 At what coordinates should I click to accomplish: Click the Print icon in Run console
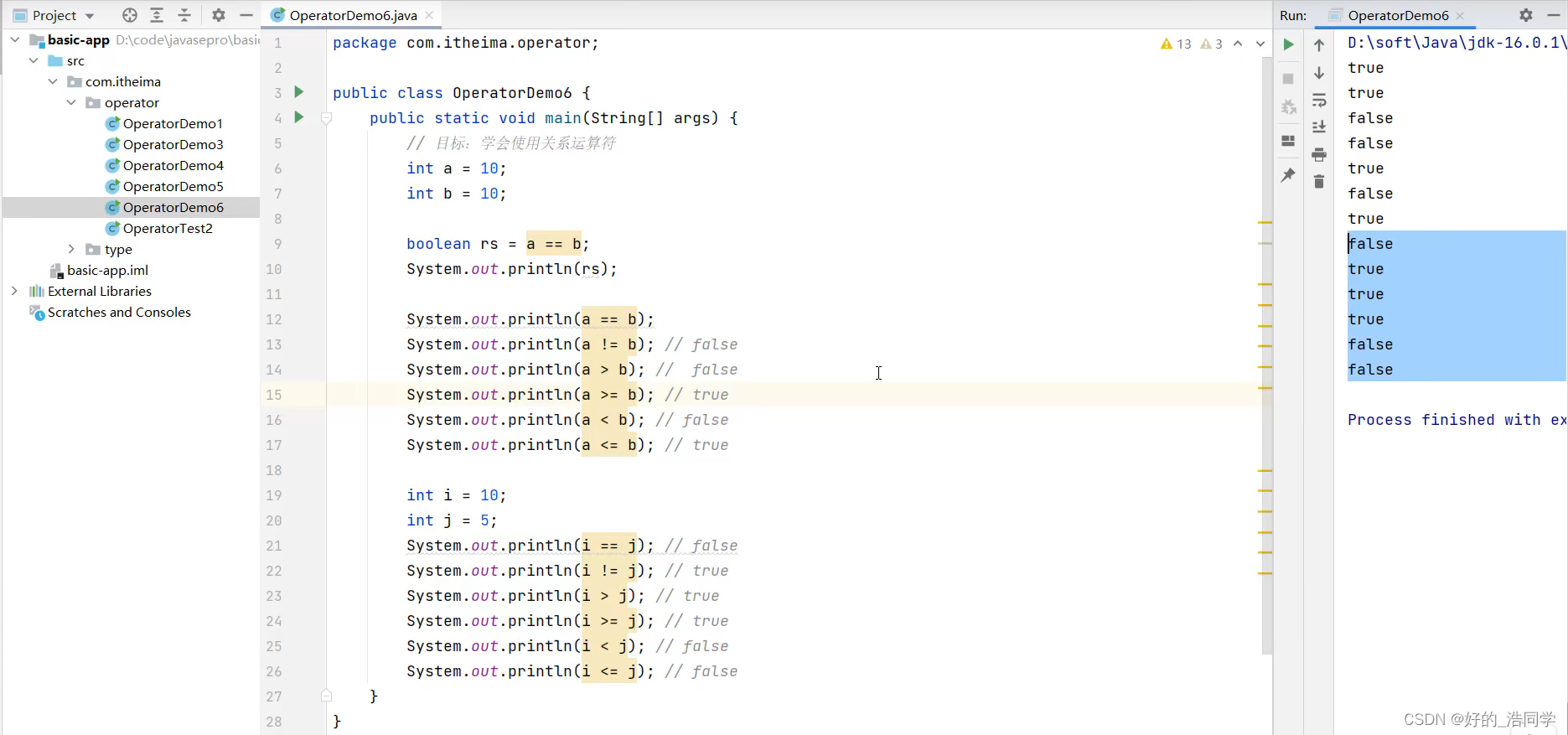click(1319, 155)
